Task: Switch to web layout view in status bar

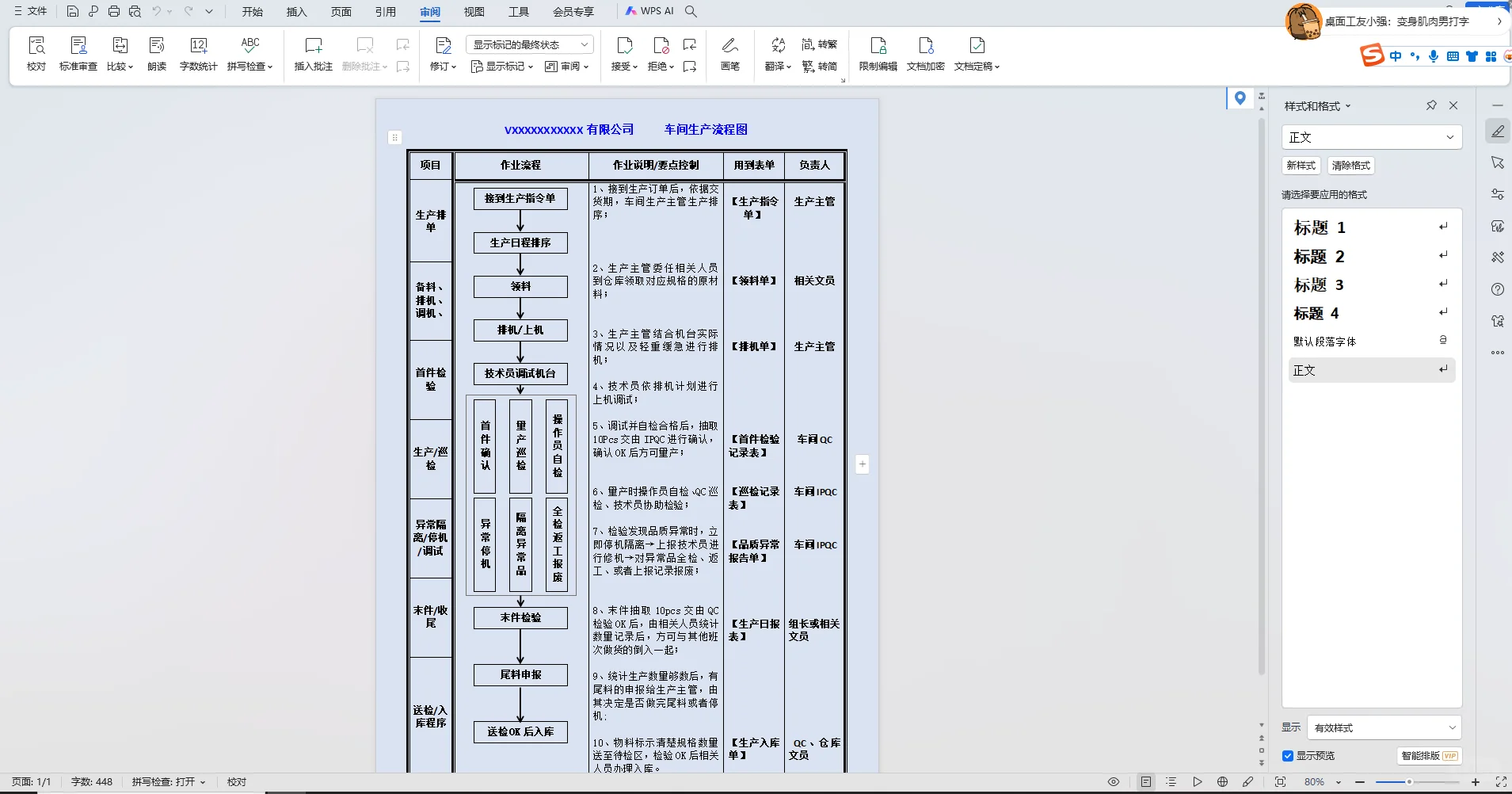Action: [1222, 782]
